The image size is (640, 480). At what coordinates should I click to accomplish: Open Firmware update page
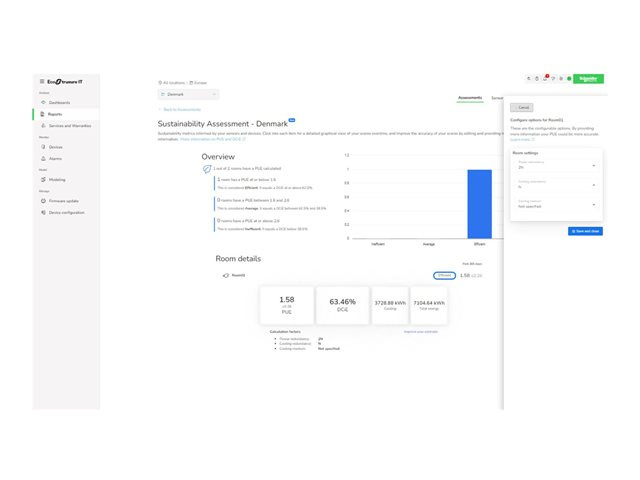[x=64, y=201]
